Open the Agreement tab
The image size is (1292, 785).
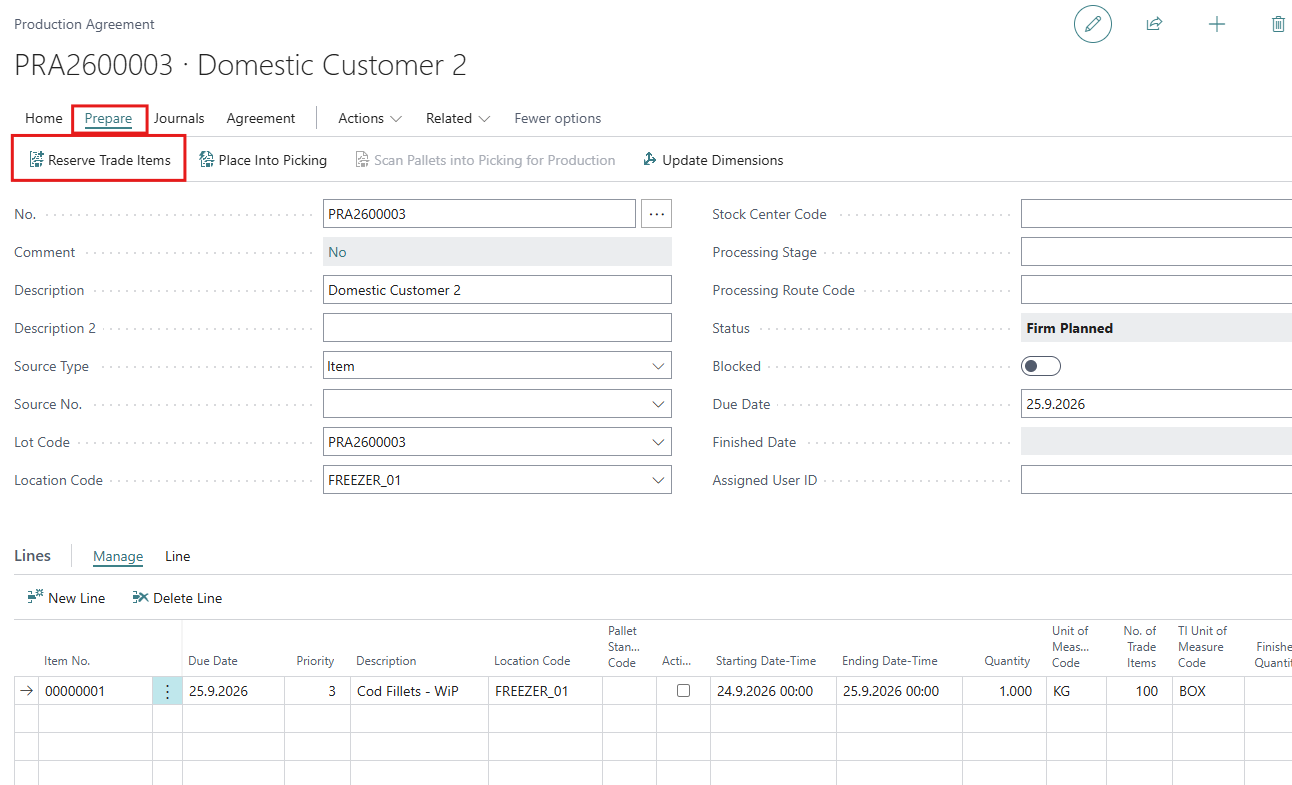pos(261,118)
